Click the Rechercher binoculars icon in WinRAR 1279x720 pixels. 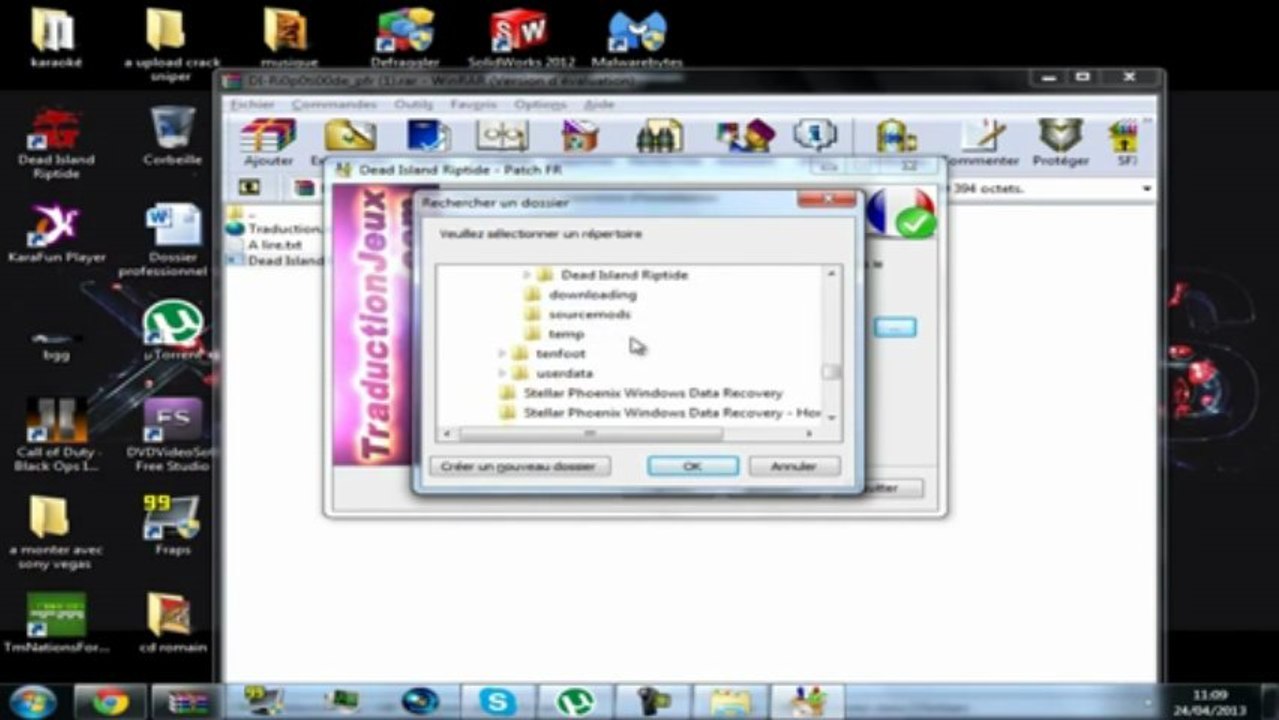[660, 136]
